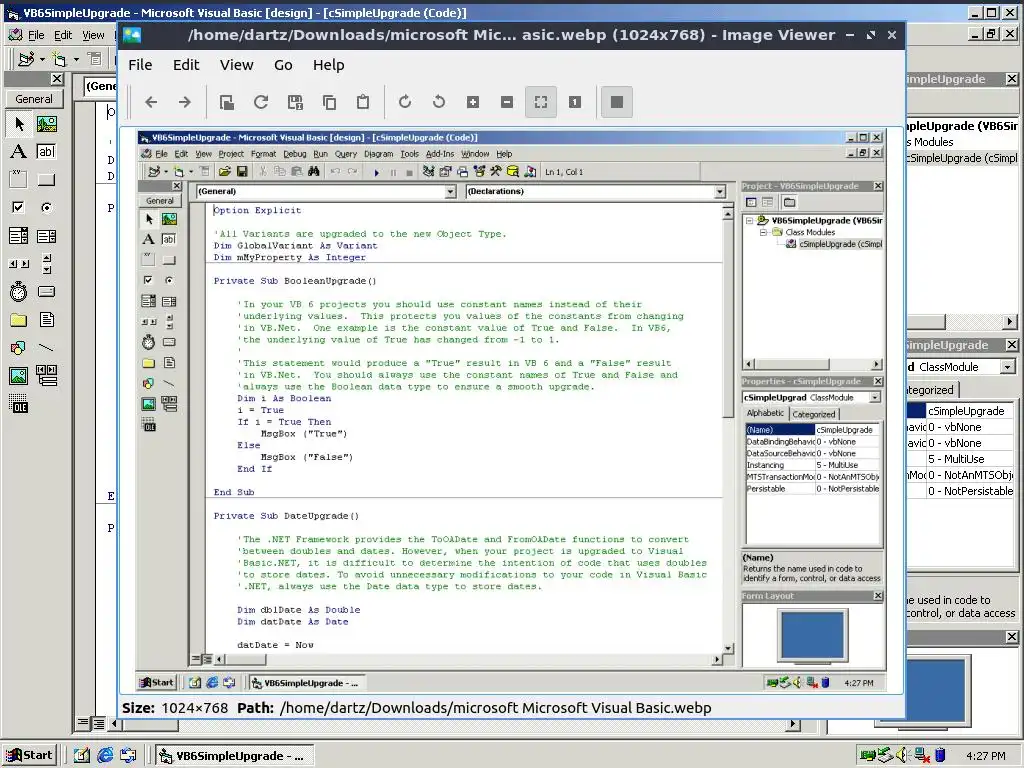
Task: Click the yellow Data View icon in pictured VB6 toolbar
Action: pos(513,172)
